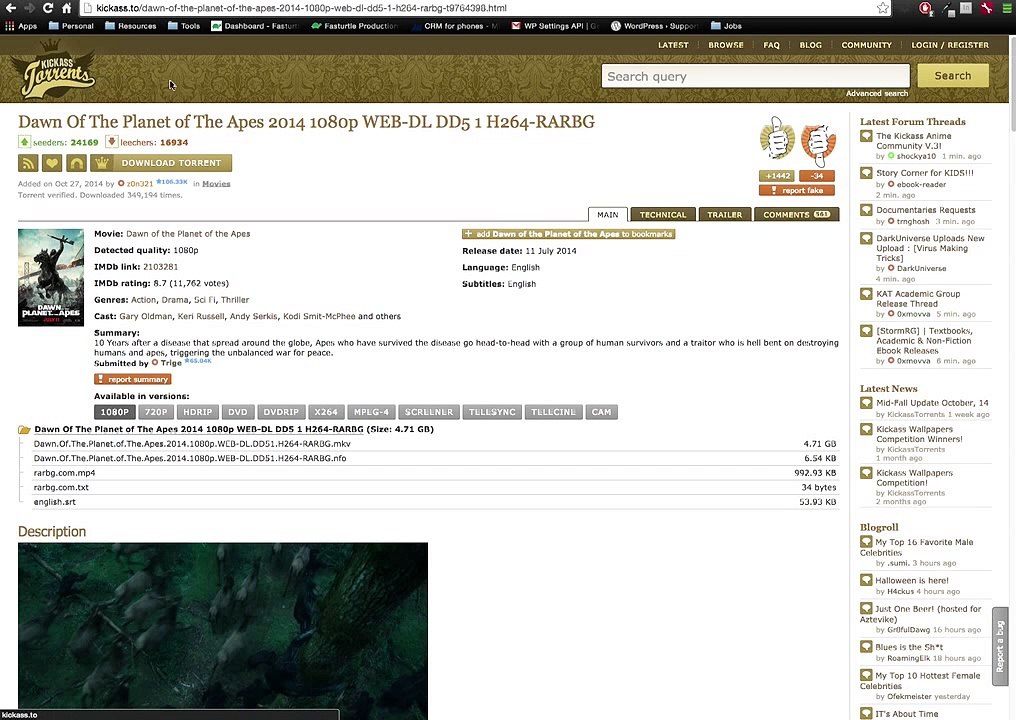The image size is (1016, 720).
Task: Click Mid-Fall Update news icon
Action: tap(866, 402)
